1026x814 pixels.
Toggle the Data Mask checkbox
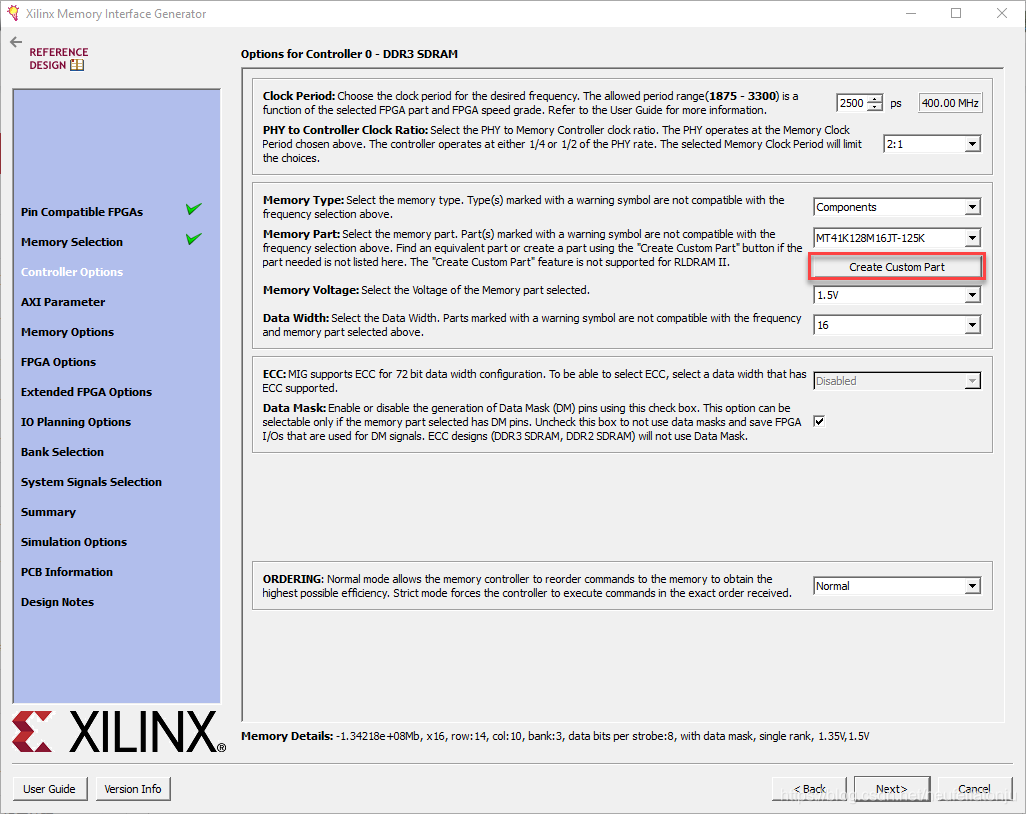coord(819,421)
